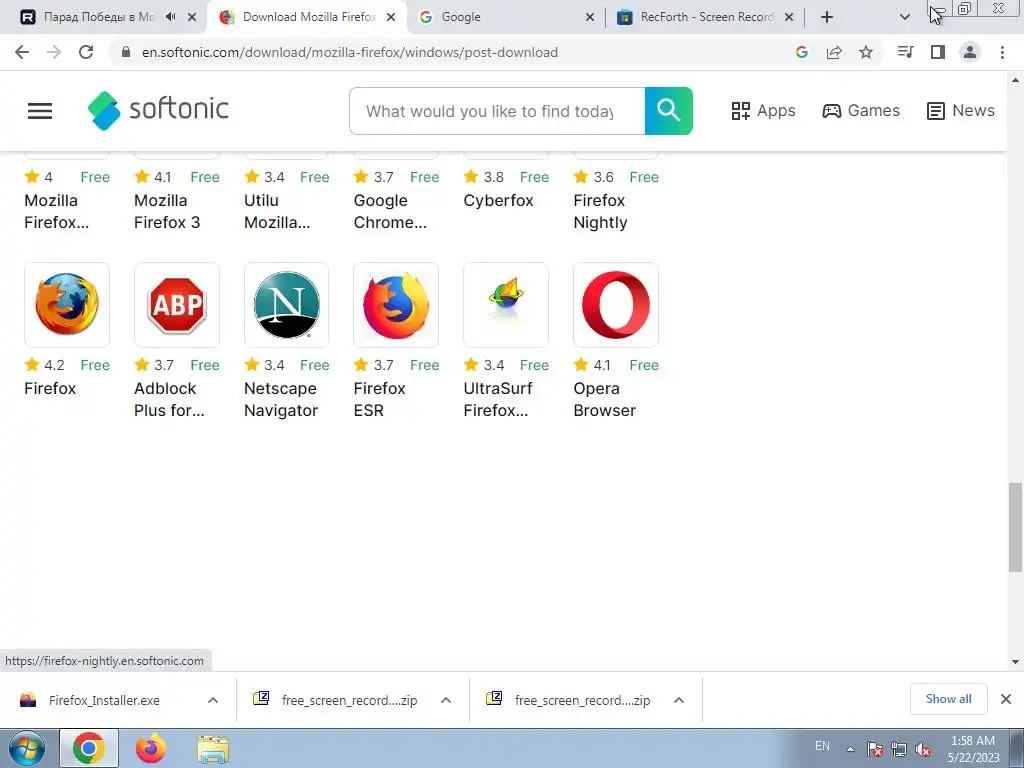The width and height of the screenshot is (1024, 768).
Task: Open Windows Explorer from taskbar
Action: tap(213, 749)
